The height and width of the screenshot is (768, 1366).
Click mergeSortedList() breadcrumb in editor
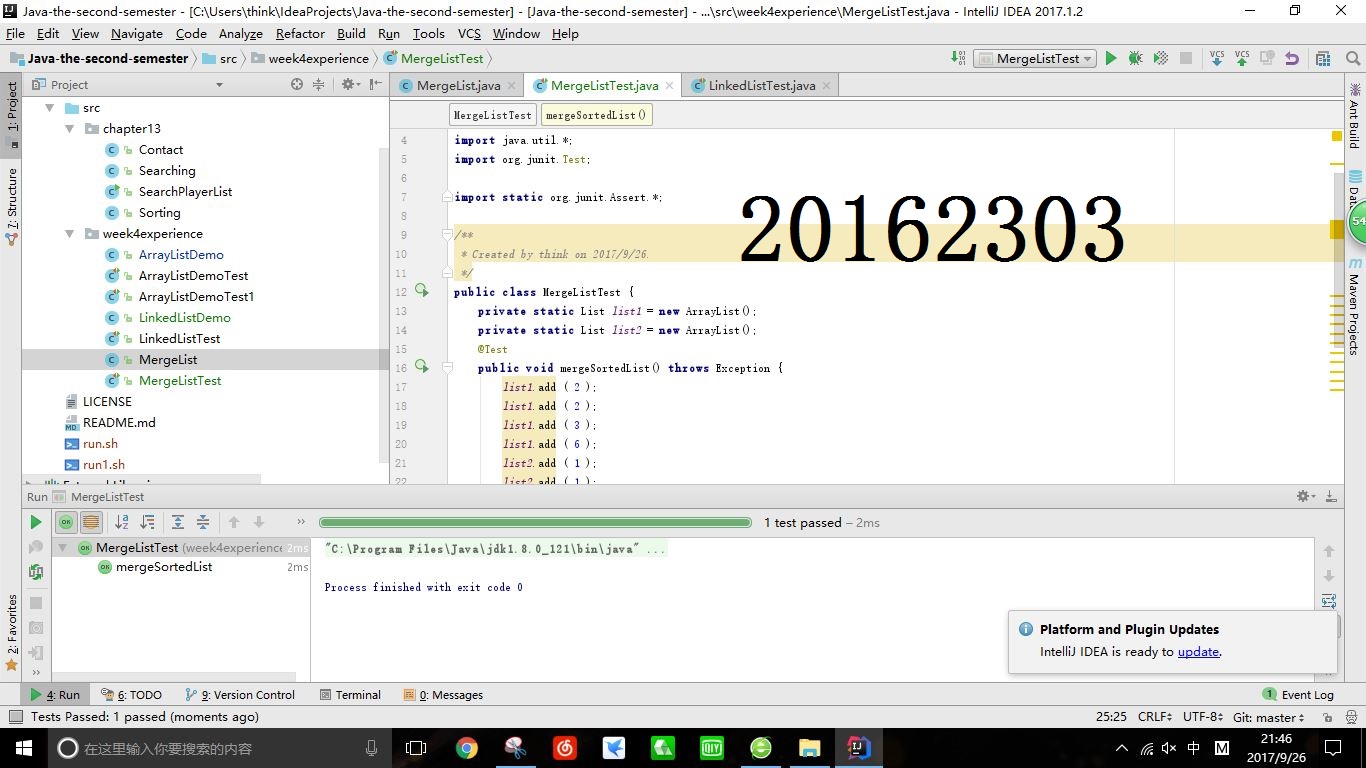(596, 115)
